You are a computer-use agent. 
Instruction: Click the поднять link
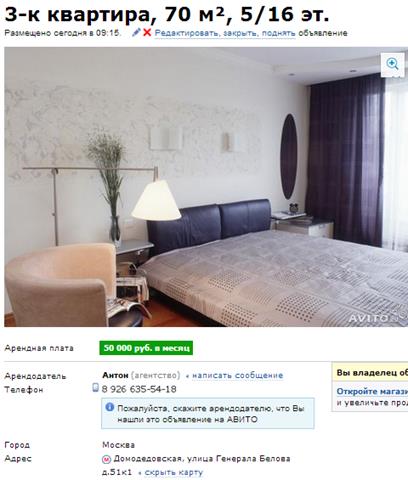(x=278, y=33)
